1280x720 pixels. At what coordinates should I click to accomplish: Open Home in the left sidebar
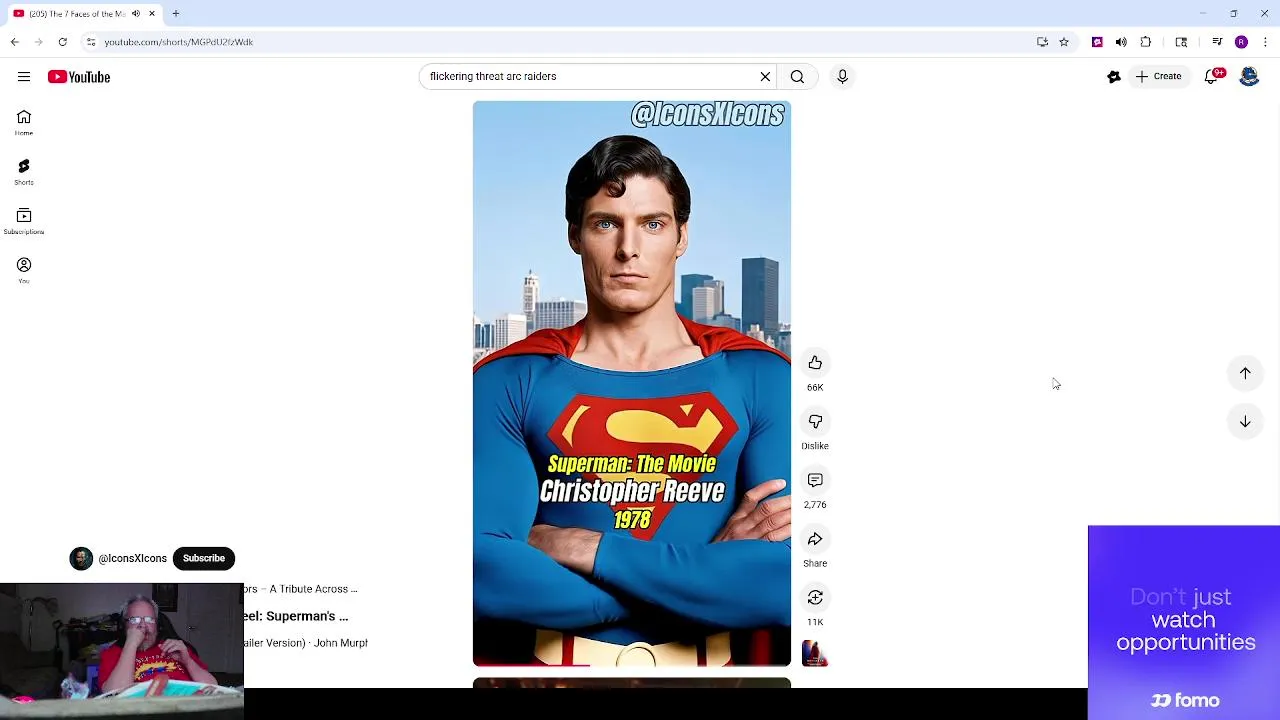[24, 123]
